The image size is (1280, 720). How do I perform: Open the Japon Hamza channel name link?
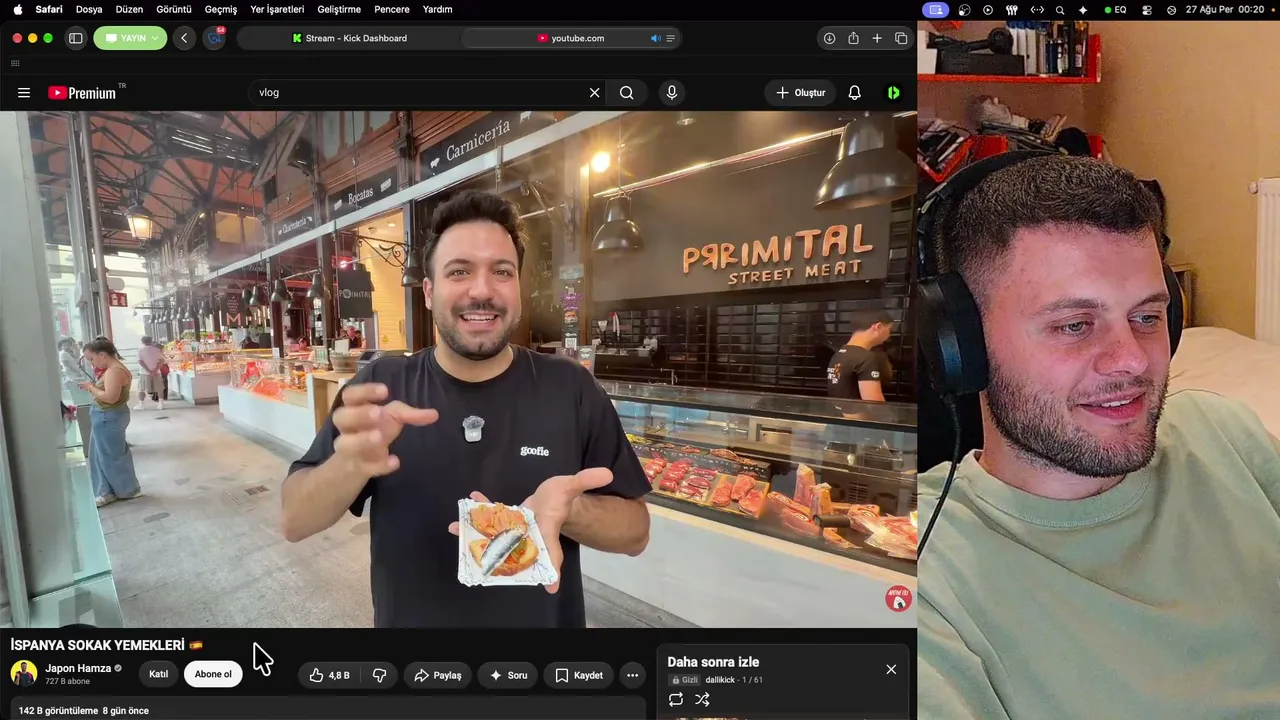coord(78,668)
